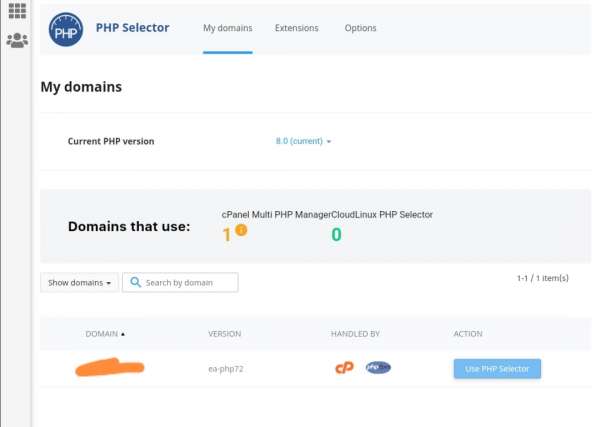This screenshot has width=600, height=427.
Task: Open the Show domains dropdown
Action: coord(79,283)
